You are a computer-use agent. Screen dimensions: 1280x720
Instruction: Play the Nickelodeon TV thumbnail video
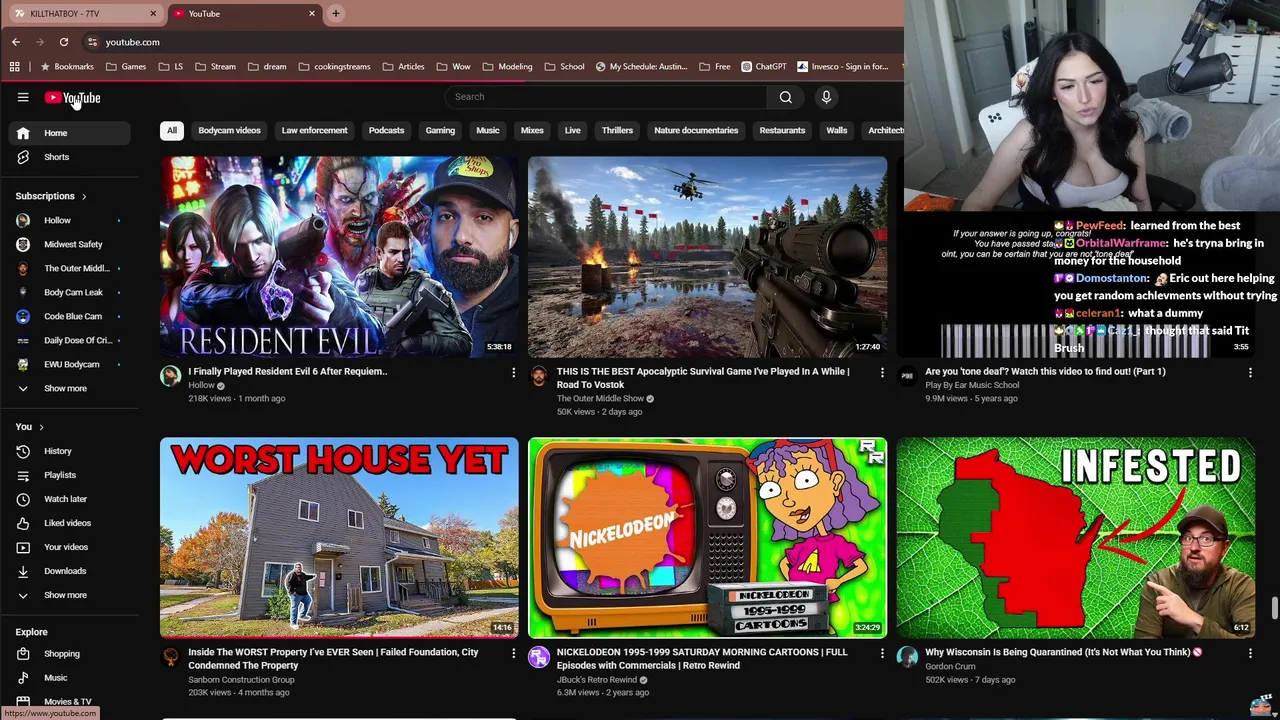tap(707, 538)
